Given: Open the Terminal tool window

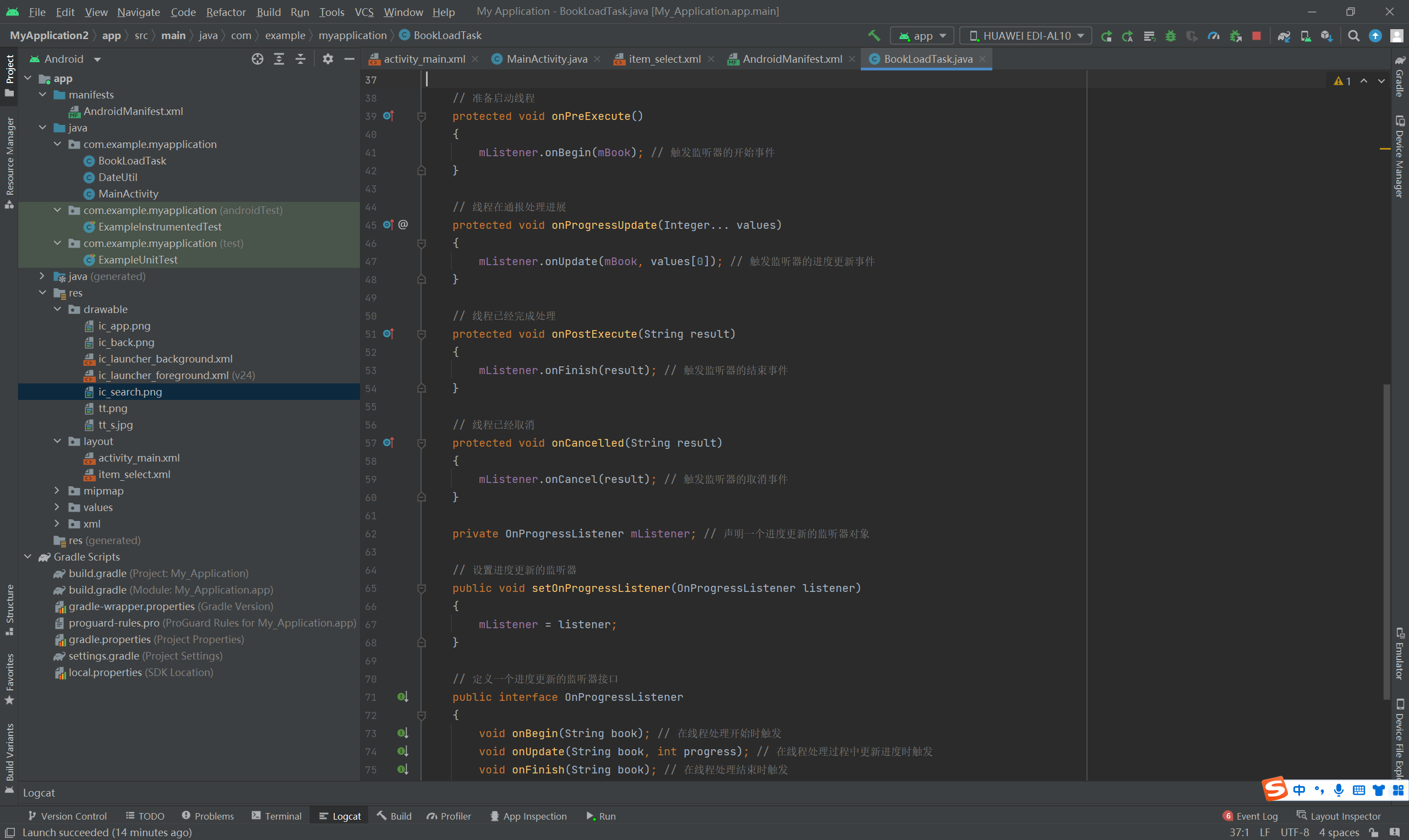Looking at the screenshot, I should click(x=276, y=816).
